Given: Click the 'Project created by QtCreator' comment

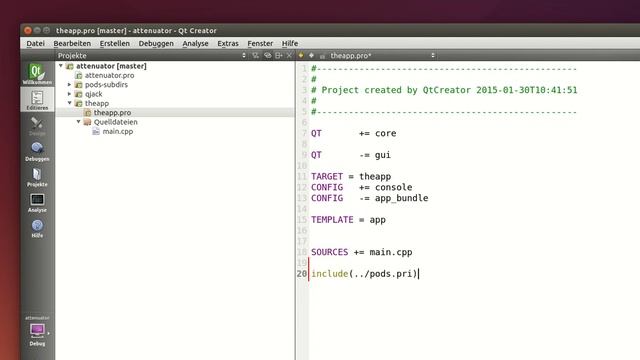Looking at the screenshot, I should [444, 90].
